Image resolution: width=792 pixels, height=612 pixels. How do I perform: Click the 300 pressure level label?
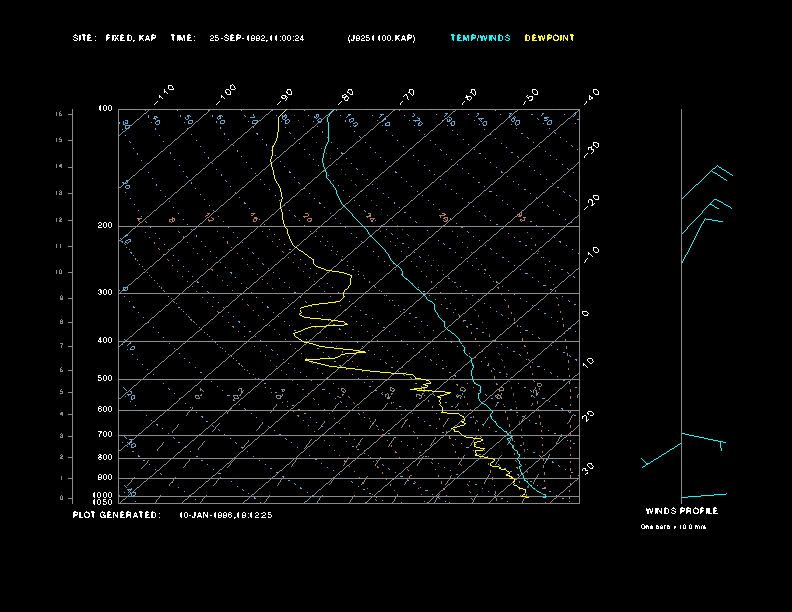pos(105,293)
